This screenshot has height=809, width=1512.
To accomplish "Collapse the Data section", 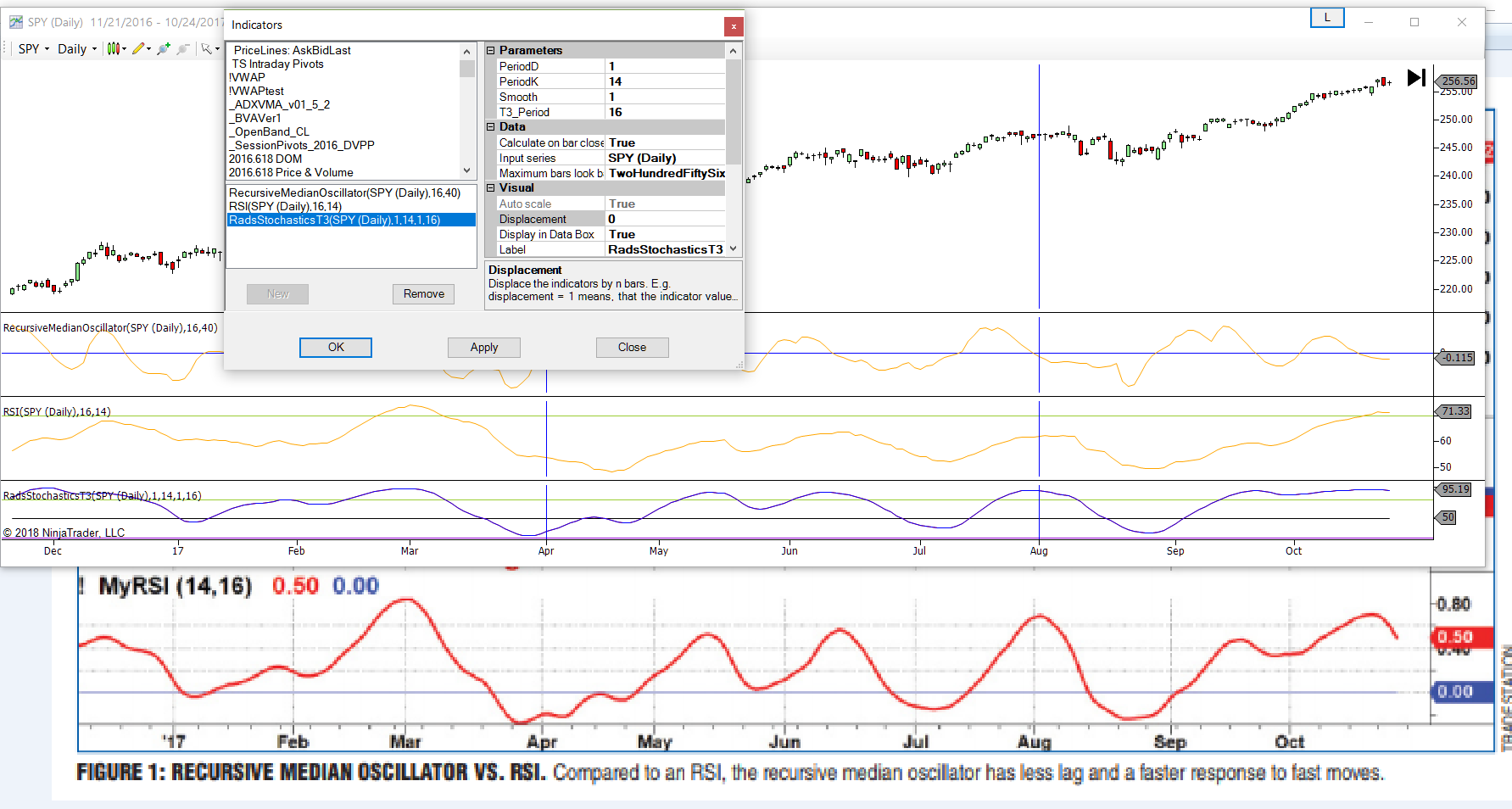I will 490,127.
